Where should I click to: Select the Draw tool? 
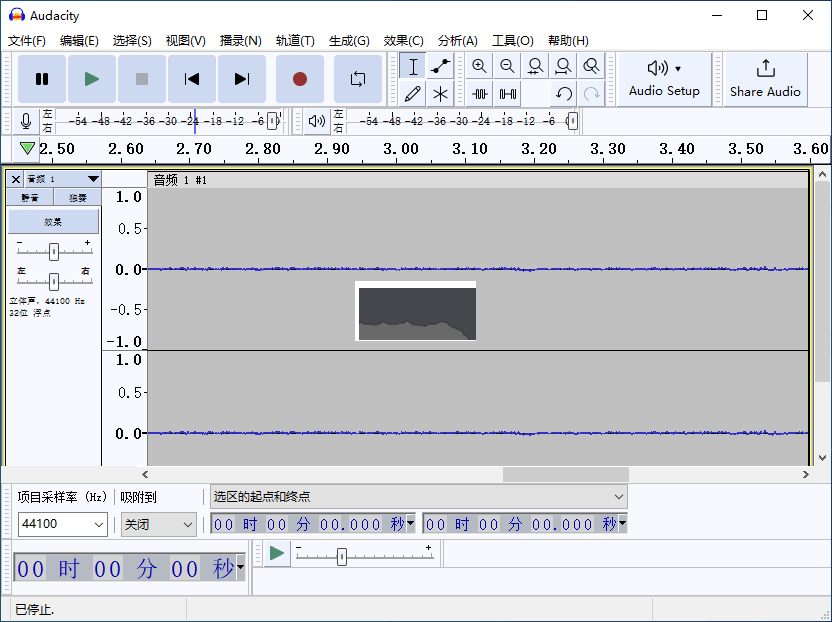pyautogui.click(x=411, y=95)
